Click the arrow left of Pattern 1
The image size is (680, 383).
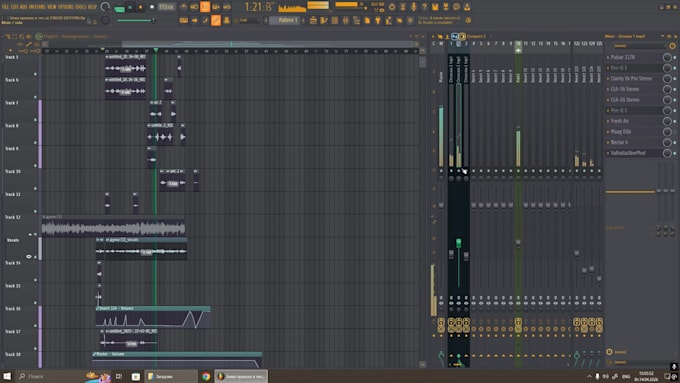[x=266, y=20]
